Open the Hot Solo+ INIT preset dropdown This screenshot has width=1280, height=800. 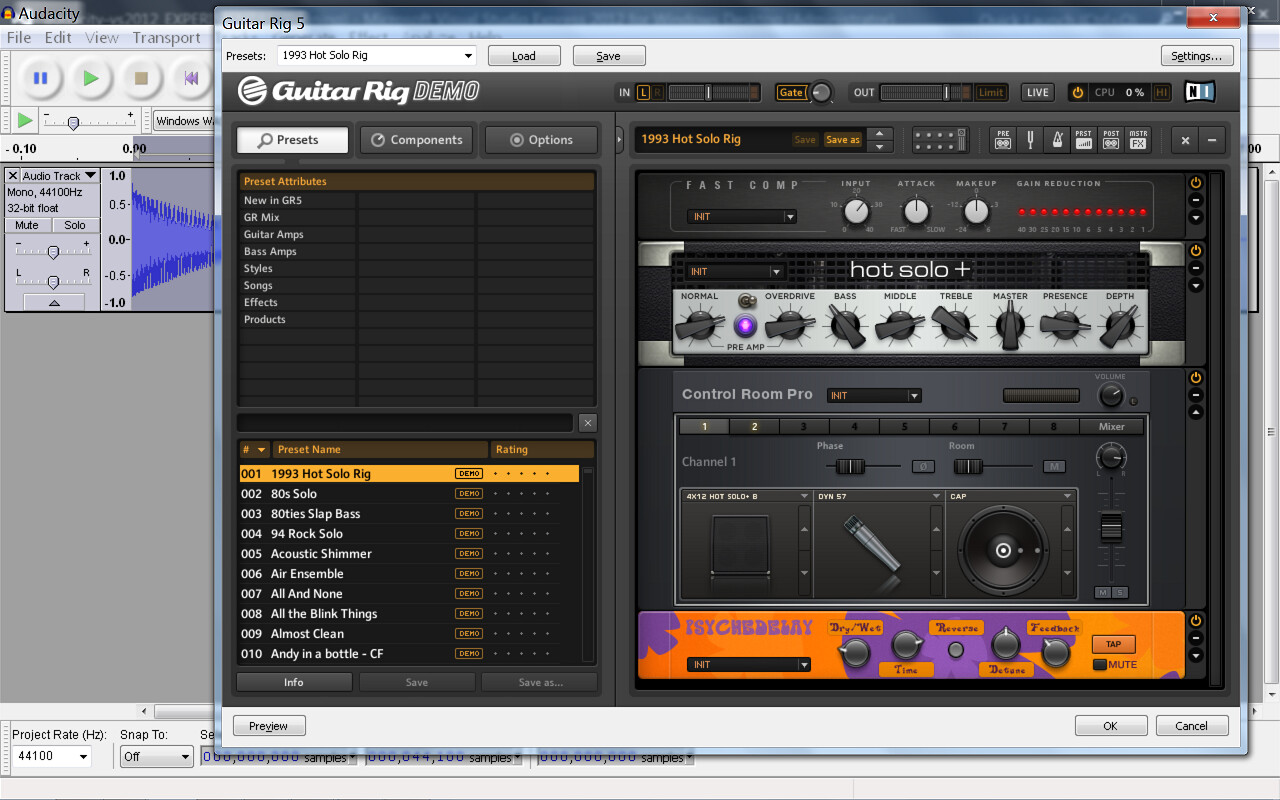734,272
